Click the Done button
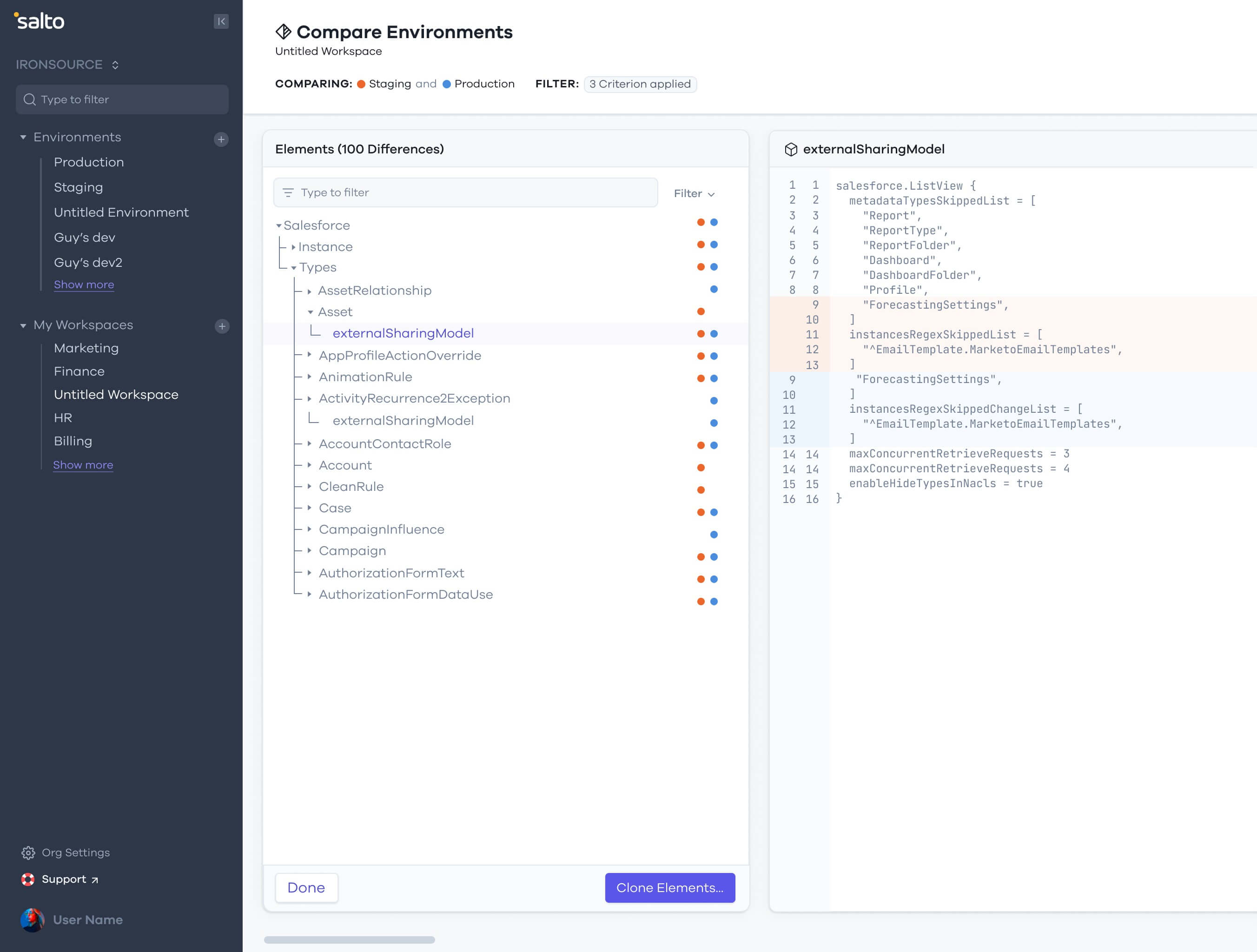The image size is (1257, 952). pos(306,888)
